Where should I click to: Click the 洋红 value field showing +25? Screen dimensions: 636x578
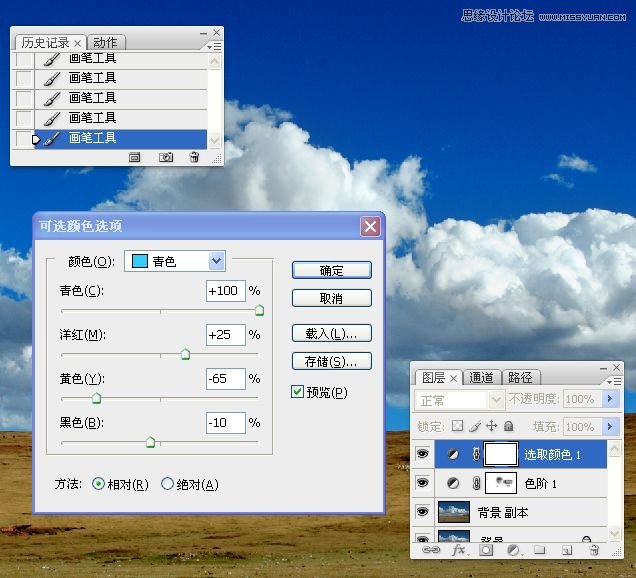coord(226,335)
